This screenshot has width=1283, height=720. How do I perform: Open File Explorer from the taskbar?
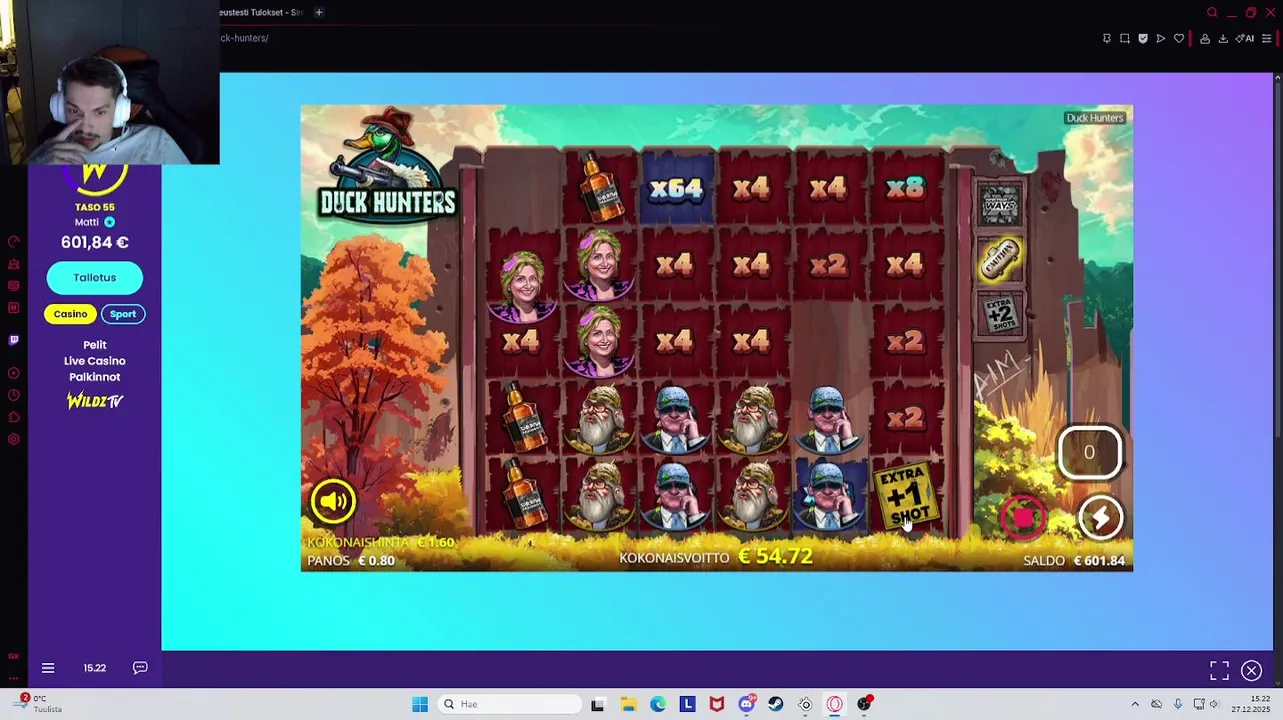628,704
